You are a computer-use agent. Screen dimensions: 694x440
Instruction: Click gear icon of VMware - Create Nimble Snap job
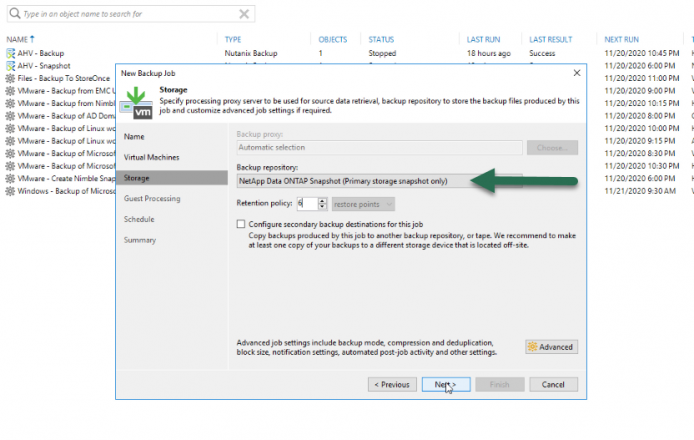pyautogui.click(x=10, y=179)
